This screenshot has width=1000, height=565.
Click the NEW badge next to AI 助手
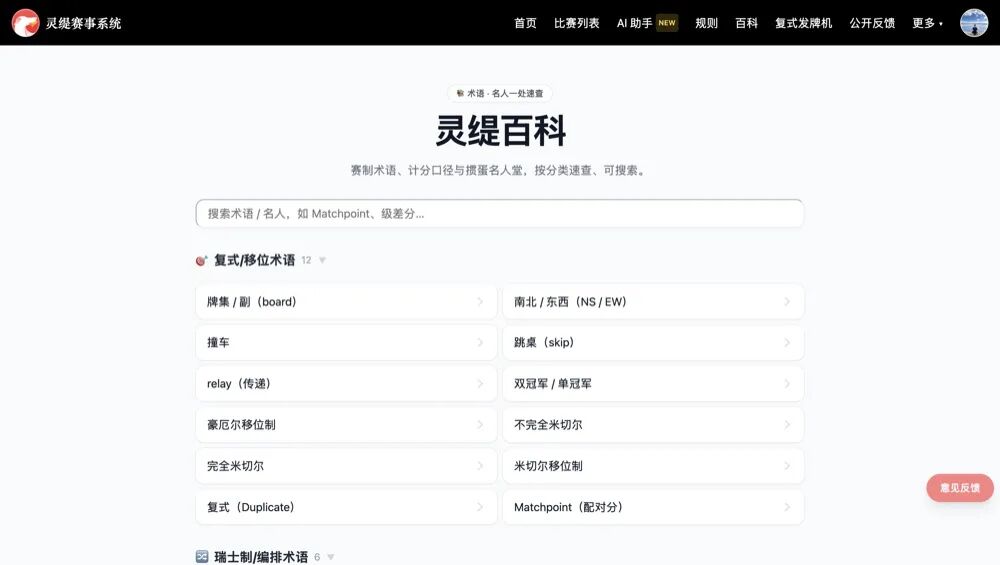pos(666,23)
